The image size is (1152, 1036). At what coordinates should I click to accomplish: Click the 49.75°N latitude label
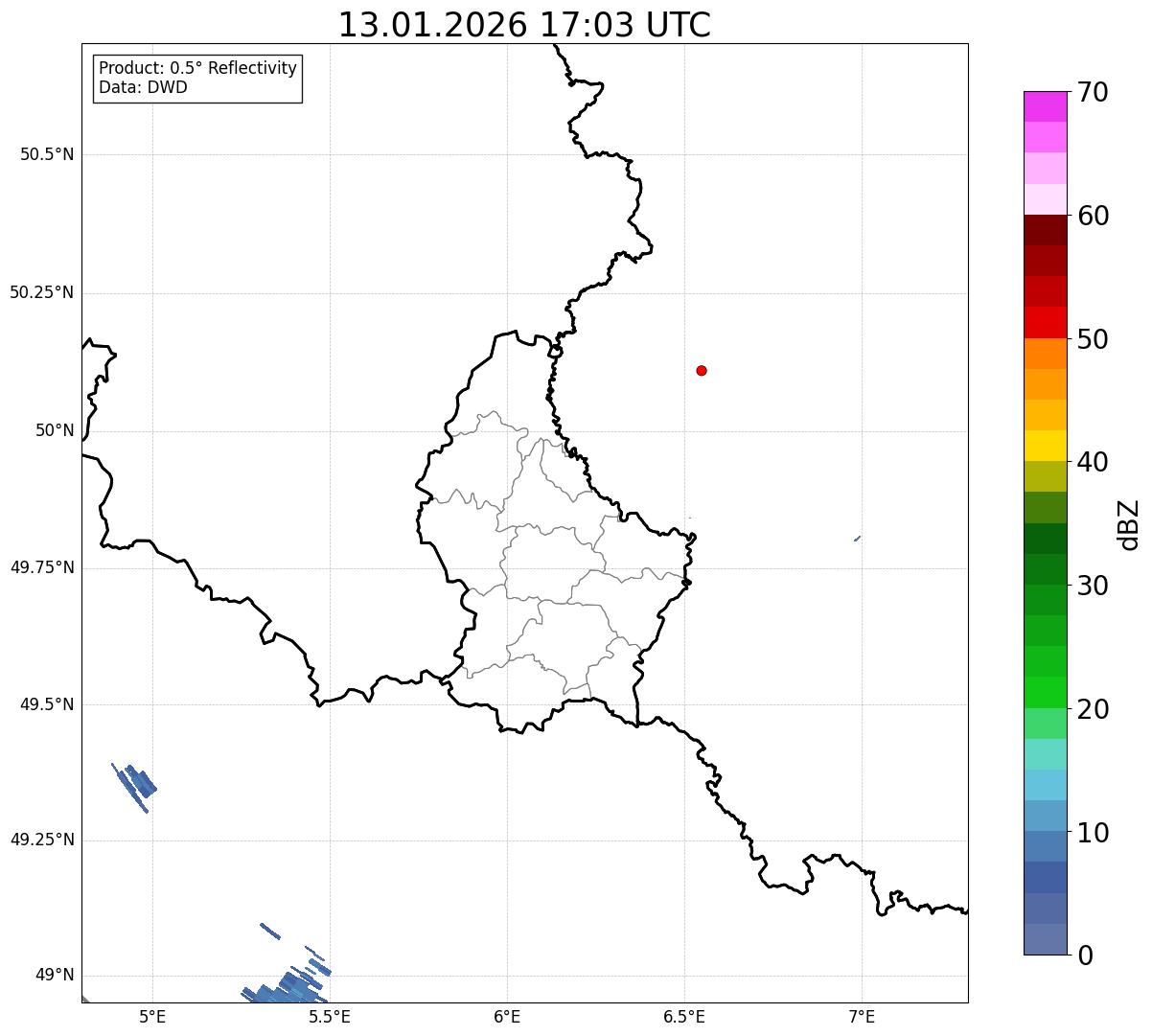point(42,567)
